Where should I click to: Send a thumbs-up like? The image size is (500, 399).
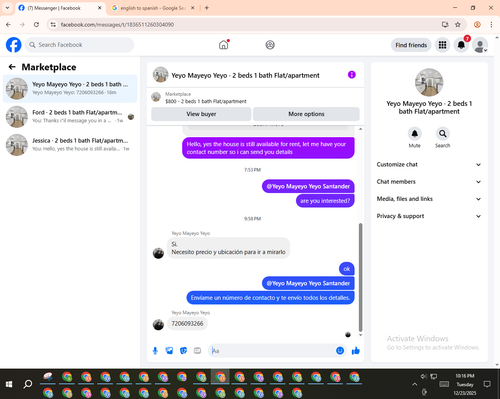[x=356, y=351]
